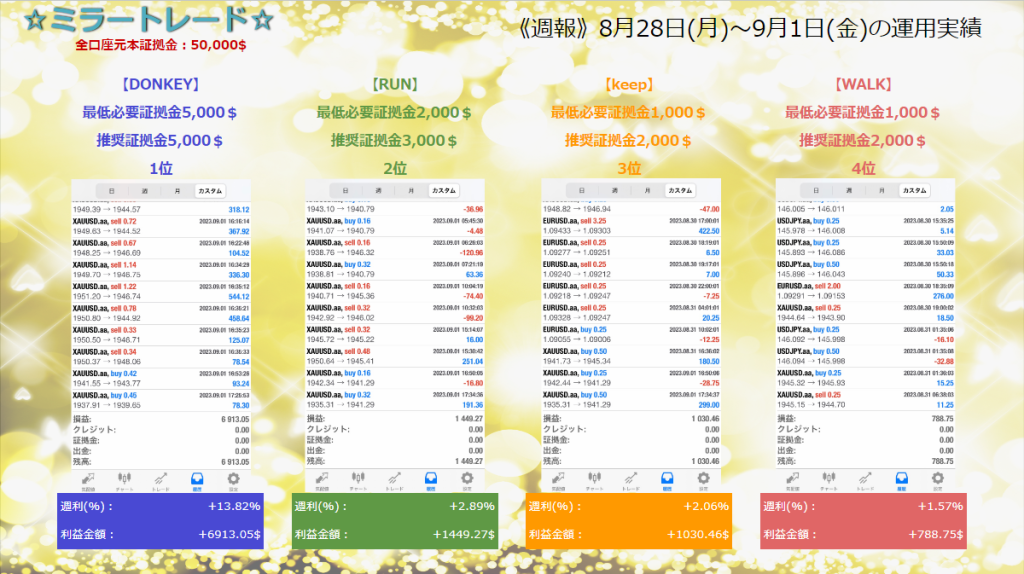The image size is (1024, 574).
Task: Select the History tray icon in RUN panel
Action: 433,479
